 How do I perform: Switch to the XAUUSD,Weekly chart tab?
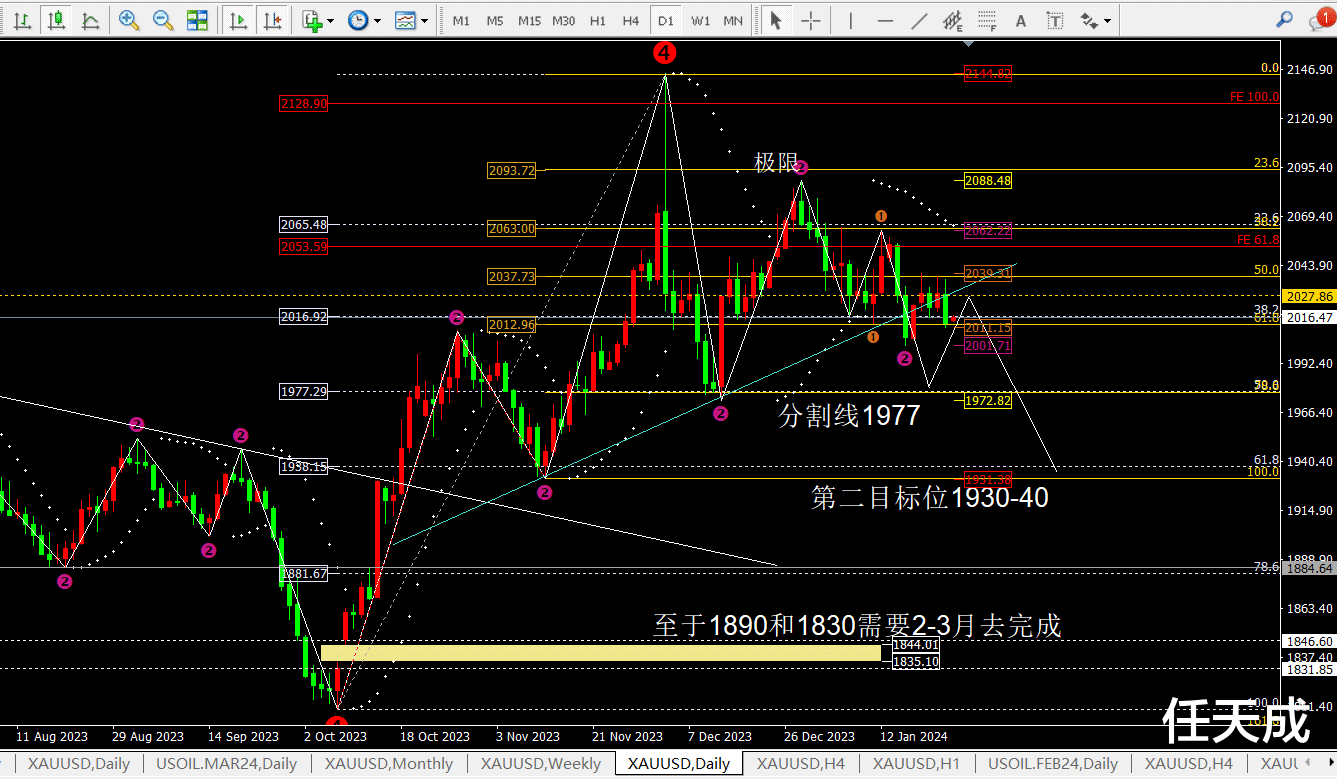541,764
